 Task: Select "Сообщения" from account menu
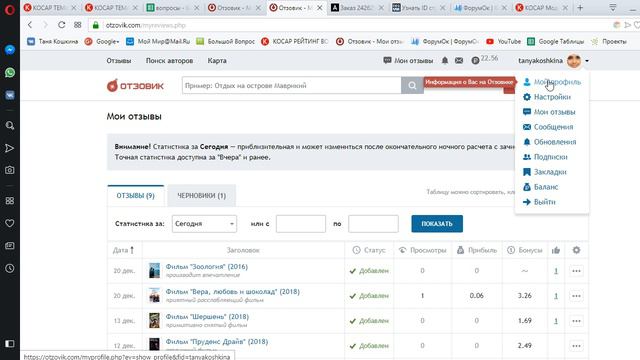click(548, 127)
